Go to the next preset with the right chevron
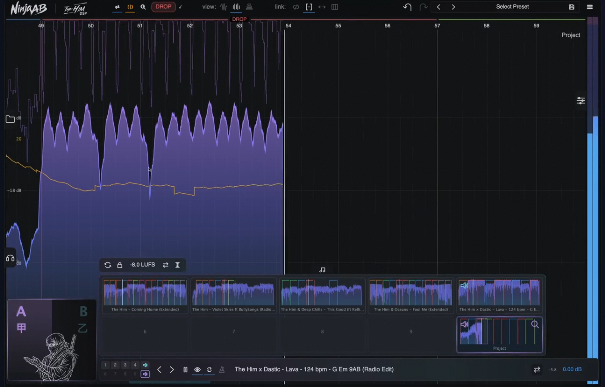Screen dimensions: 605x387 [453, 7]
